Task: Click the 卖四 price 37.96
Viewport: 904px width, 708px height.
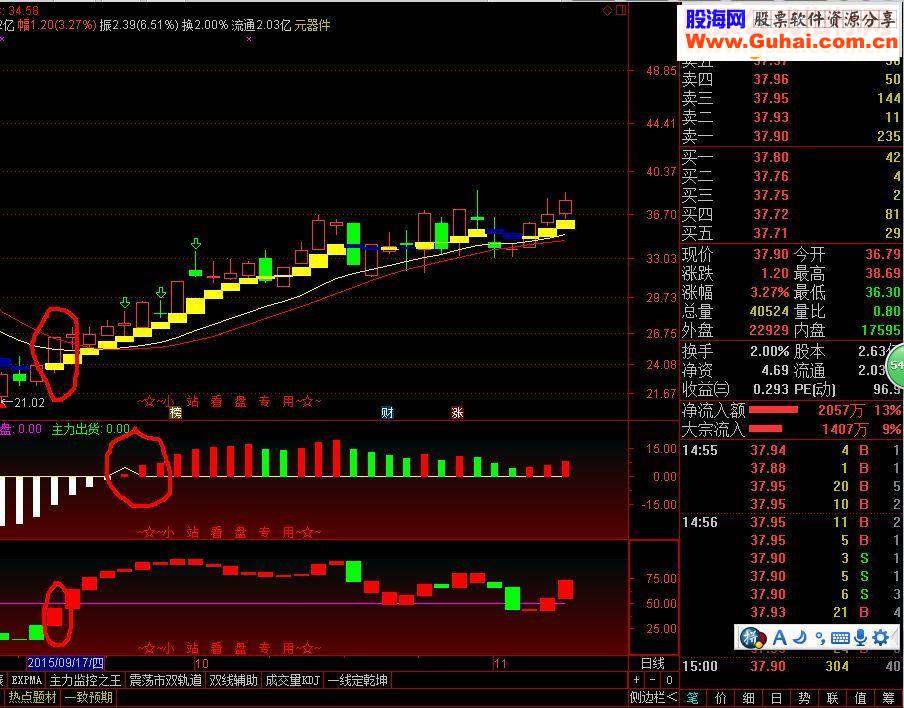Action: coord(771,79)
